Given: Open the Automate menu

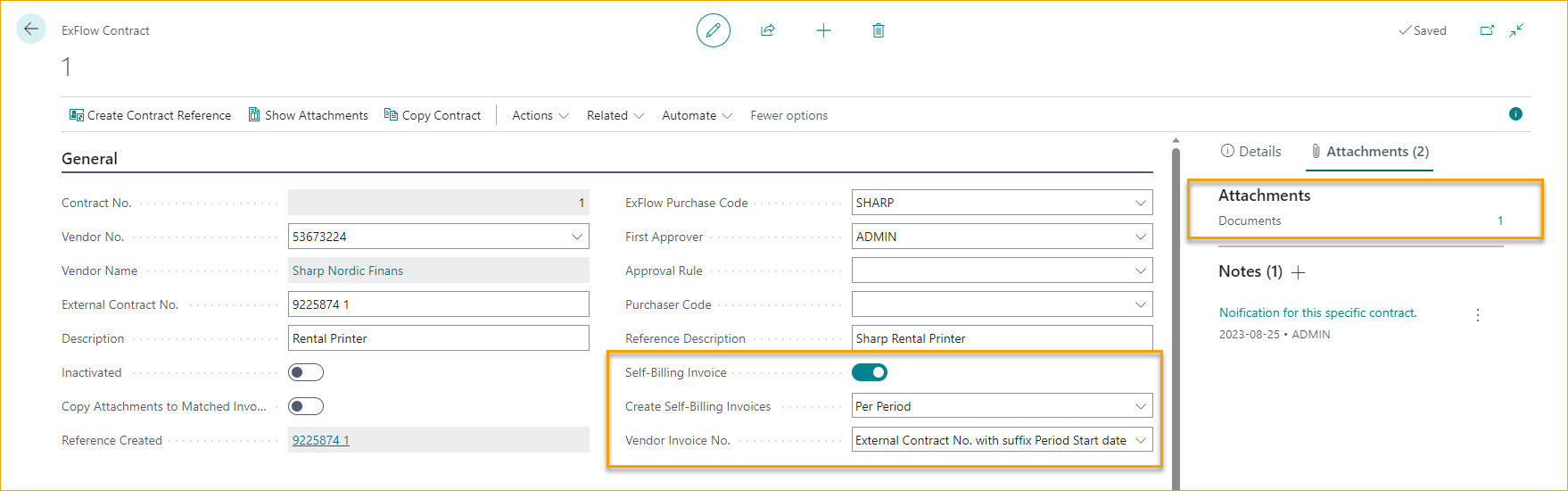Looking at the screenshot, I should point(697,115).
